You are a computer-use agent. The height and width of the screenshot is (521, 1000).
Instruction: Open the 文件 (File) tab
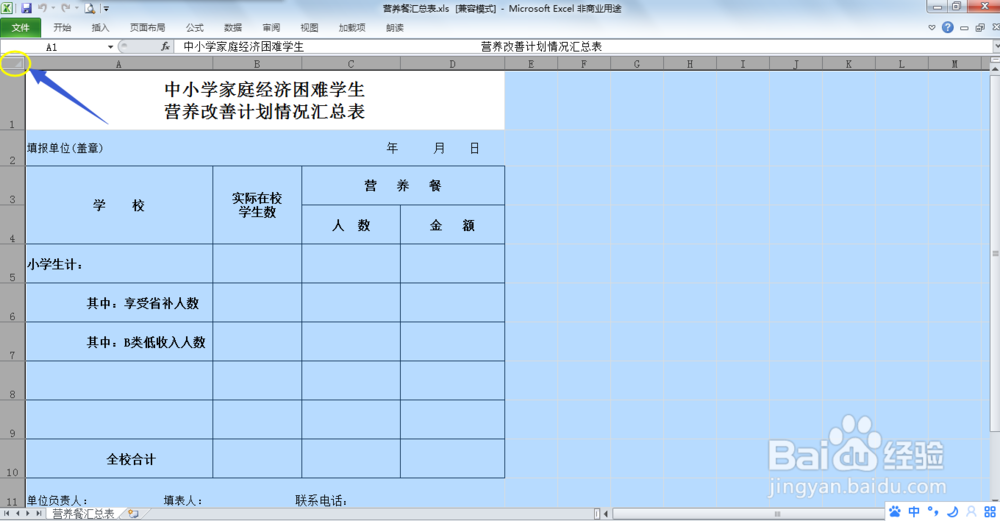tap(20, 27)
